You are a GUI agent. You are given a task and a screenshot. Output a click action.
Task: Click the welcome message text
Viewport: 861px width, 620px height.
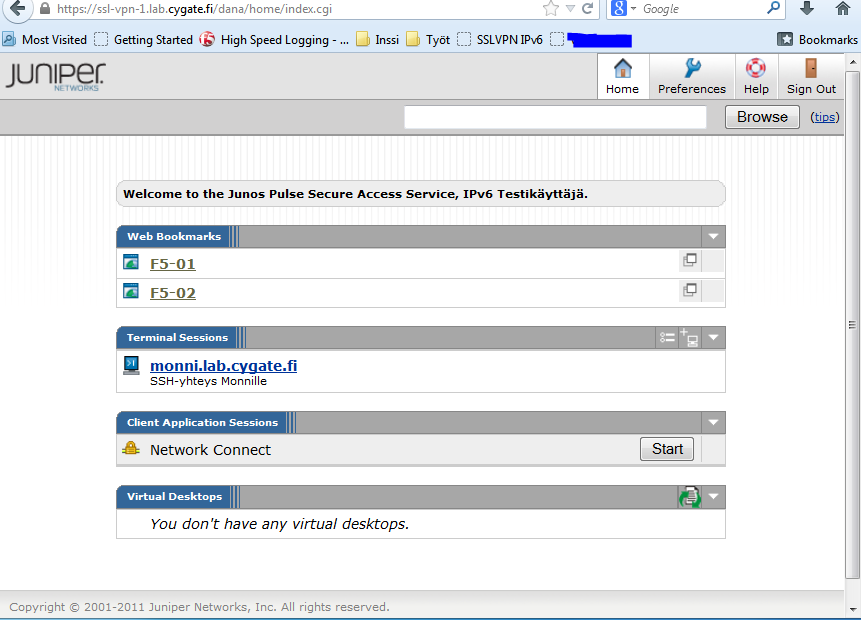pos(355,194)
